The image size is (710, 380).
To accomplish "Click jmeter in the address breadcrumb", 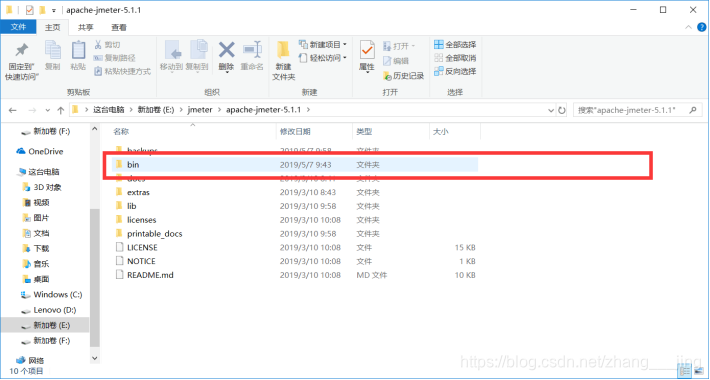I will 200,110.
